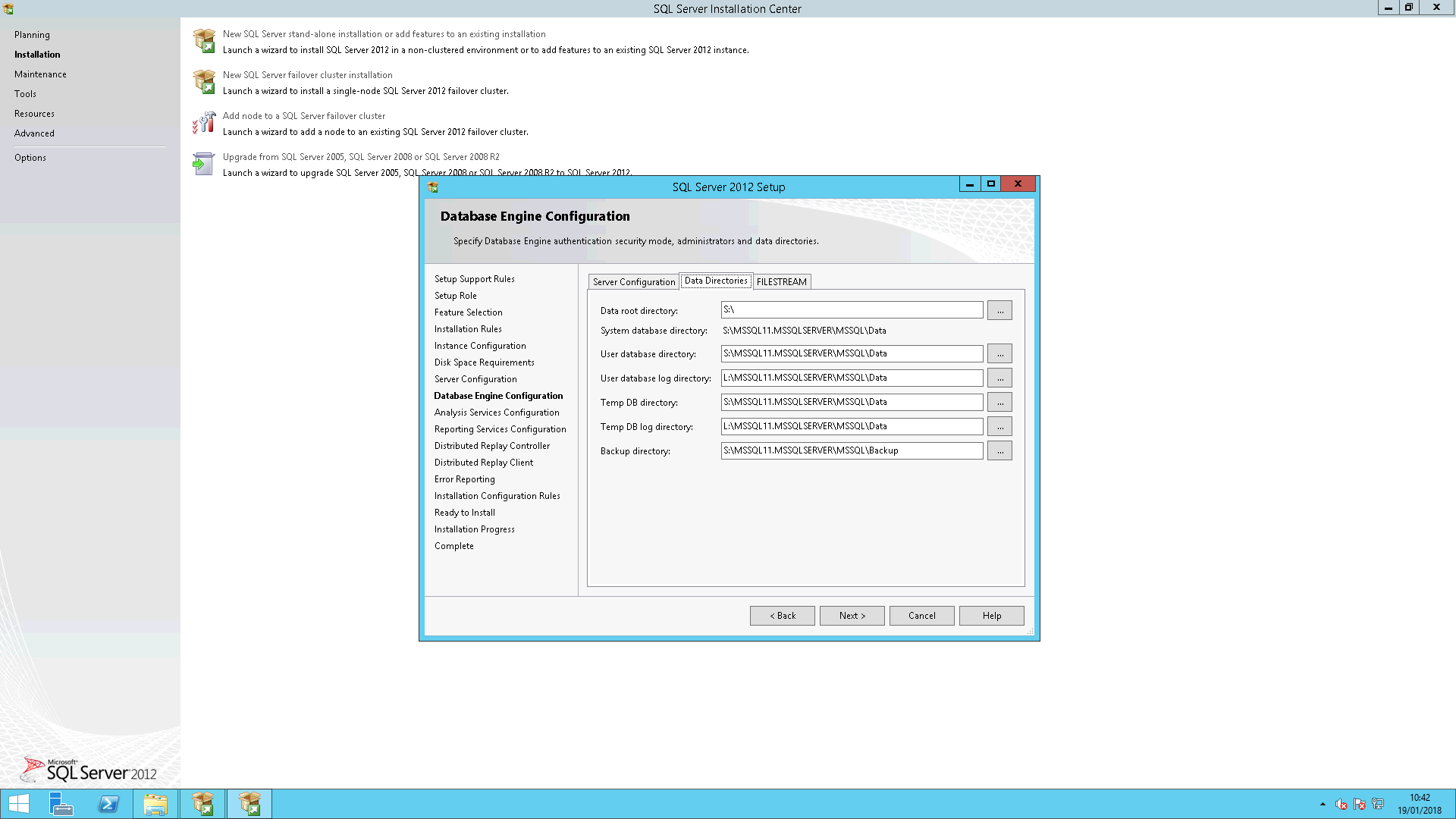Click the Back button
The image size is (1456, 819).
point(783,616)
